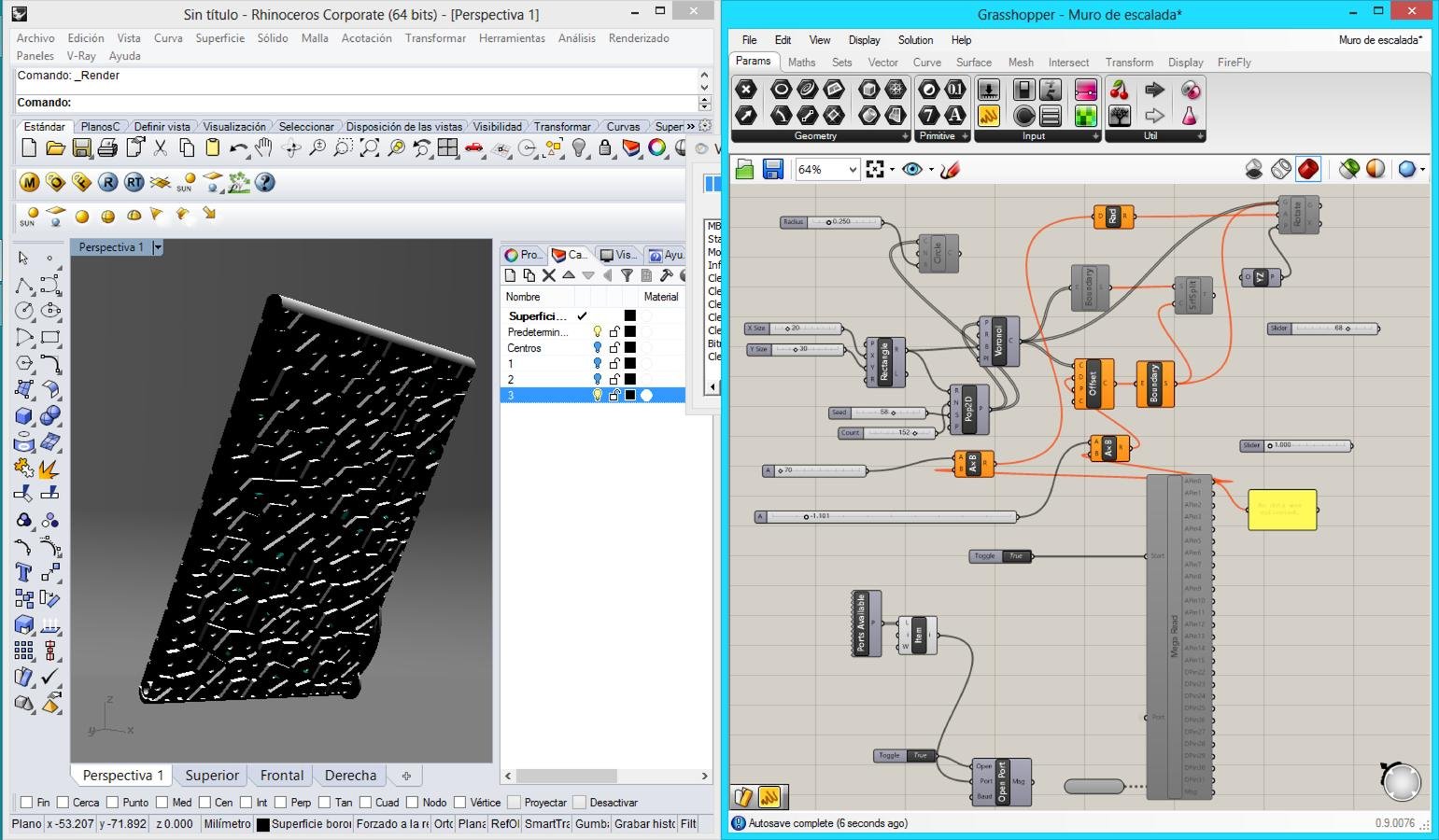
Task: Toggle visibility bulb of Centros layer
Action: [x=598, y=348]
